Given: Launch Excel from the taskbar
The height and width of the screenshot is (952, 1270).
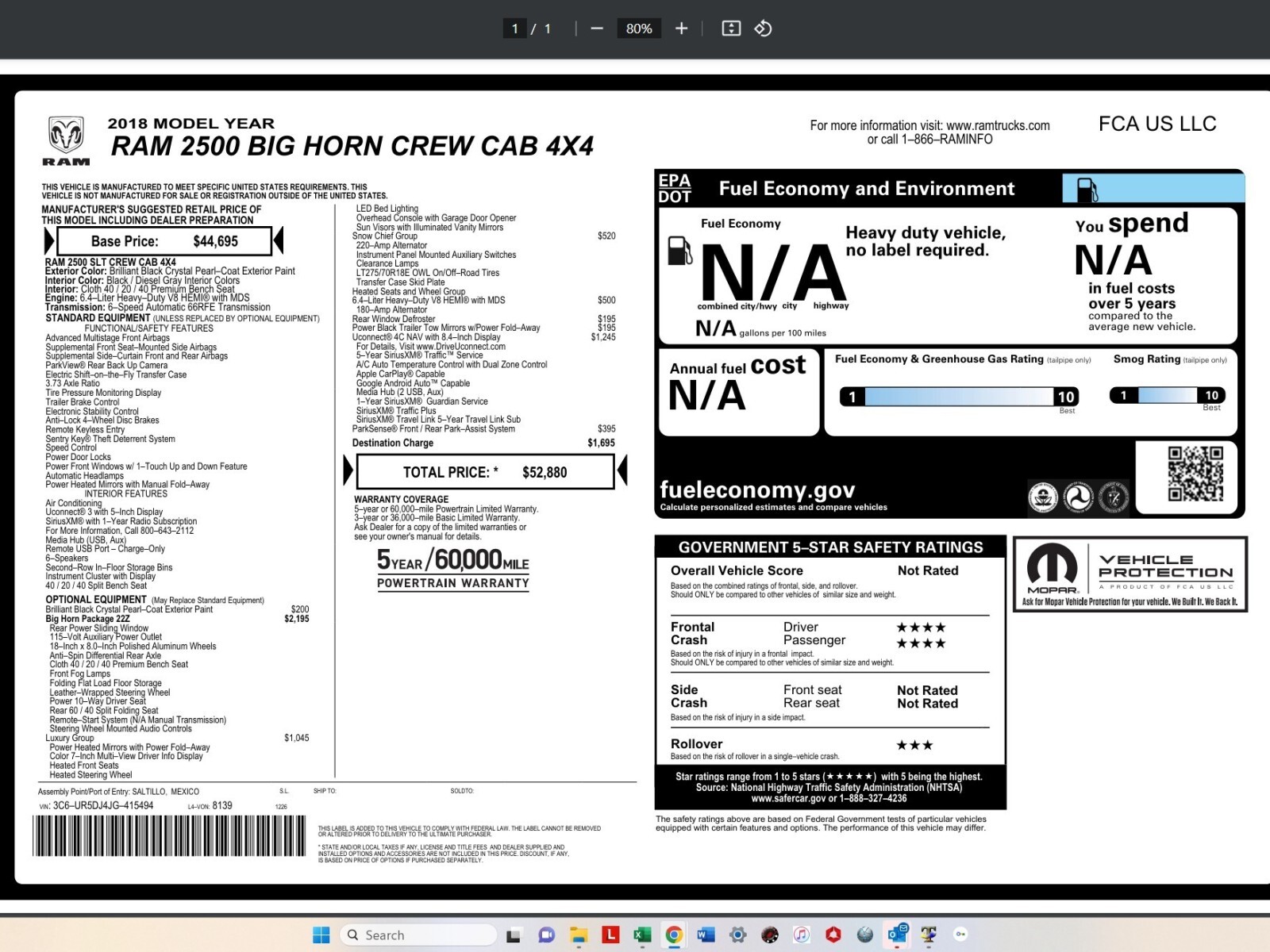Looking at the screenshot, I should [641, 935].
